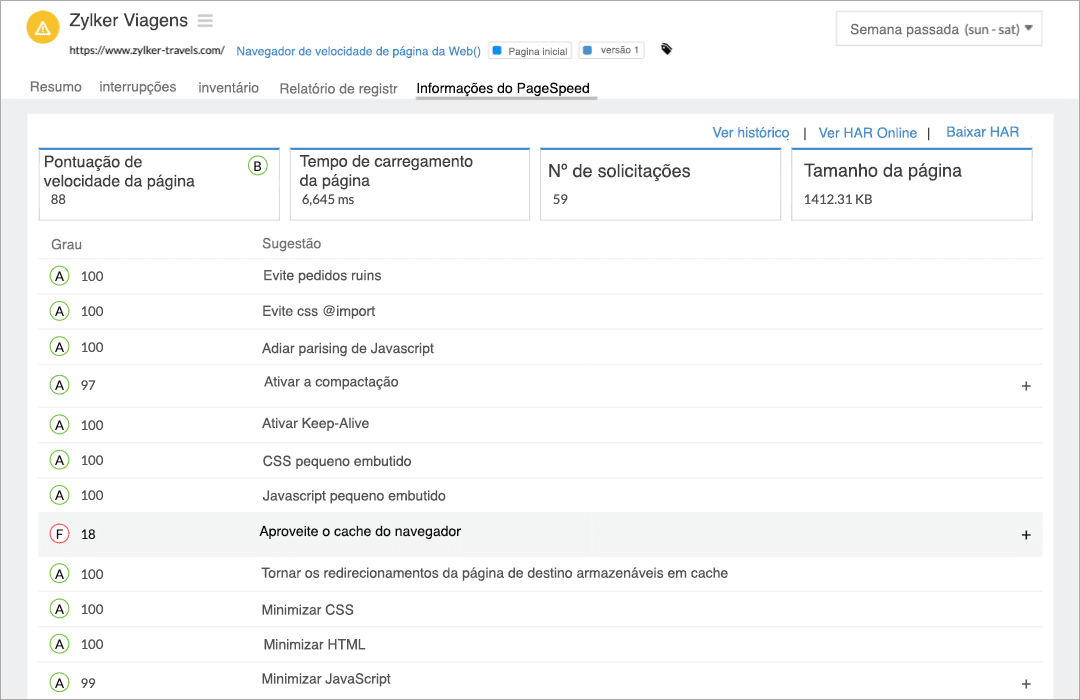
Task: Click the blue square icon in Pagina inicial tag
Action: tap(499, 49)
